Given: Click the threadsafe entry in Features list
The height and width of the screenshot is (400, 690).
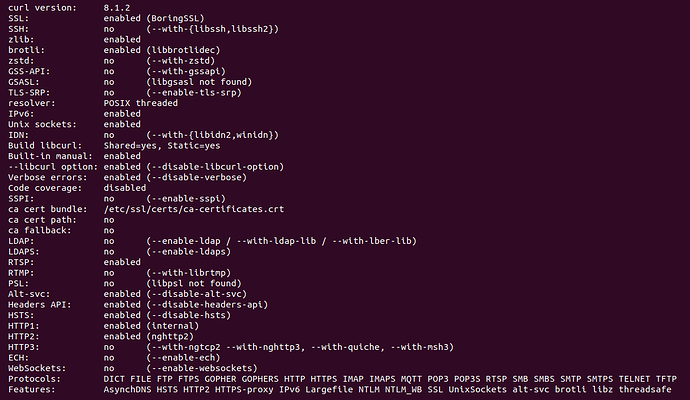Looking at the screenshot, I should pos(645,390).
